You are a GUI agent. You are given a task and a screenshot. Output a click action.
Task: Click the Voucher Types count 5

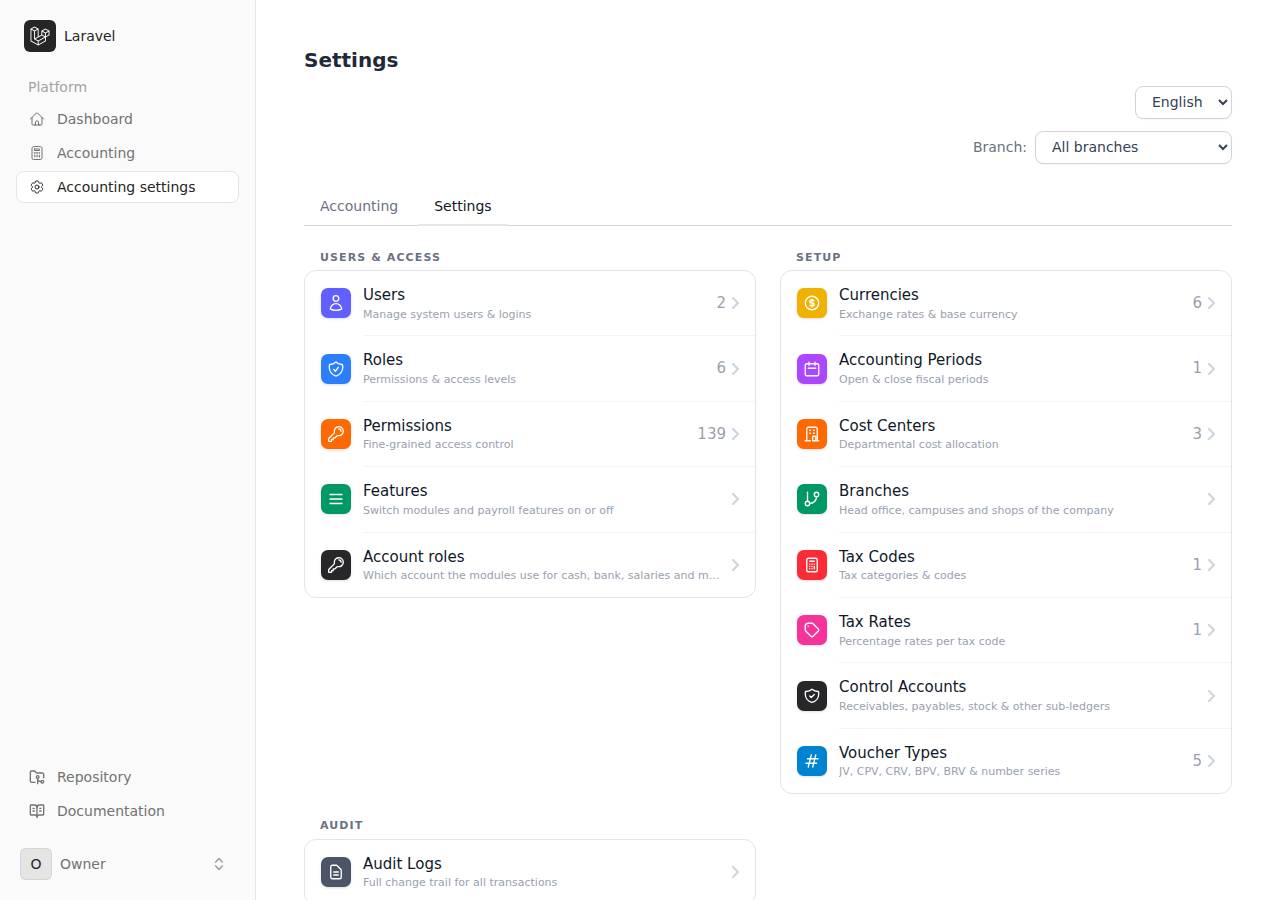click(1197, 761)
